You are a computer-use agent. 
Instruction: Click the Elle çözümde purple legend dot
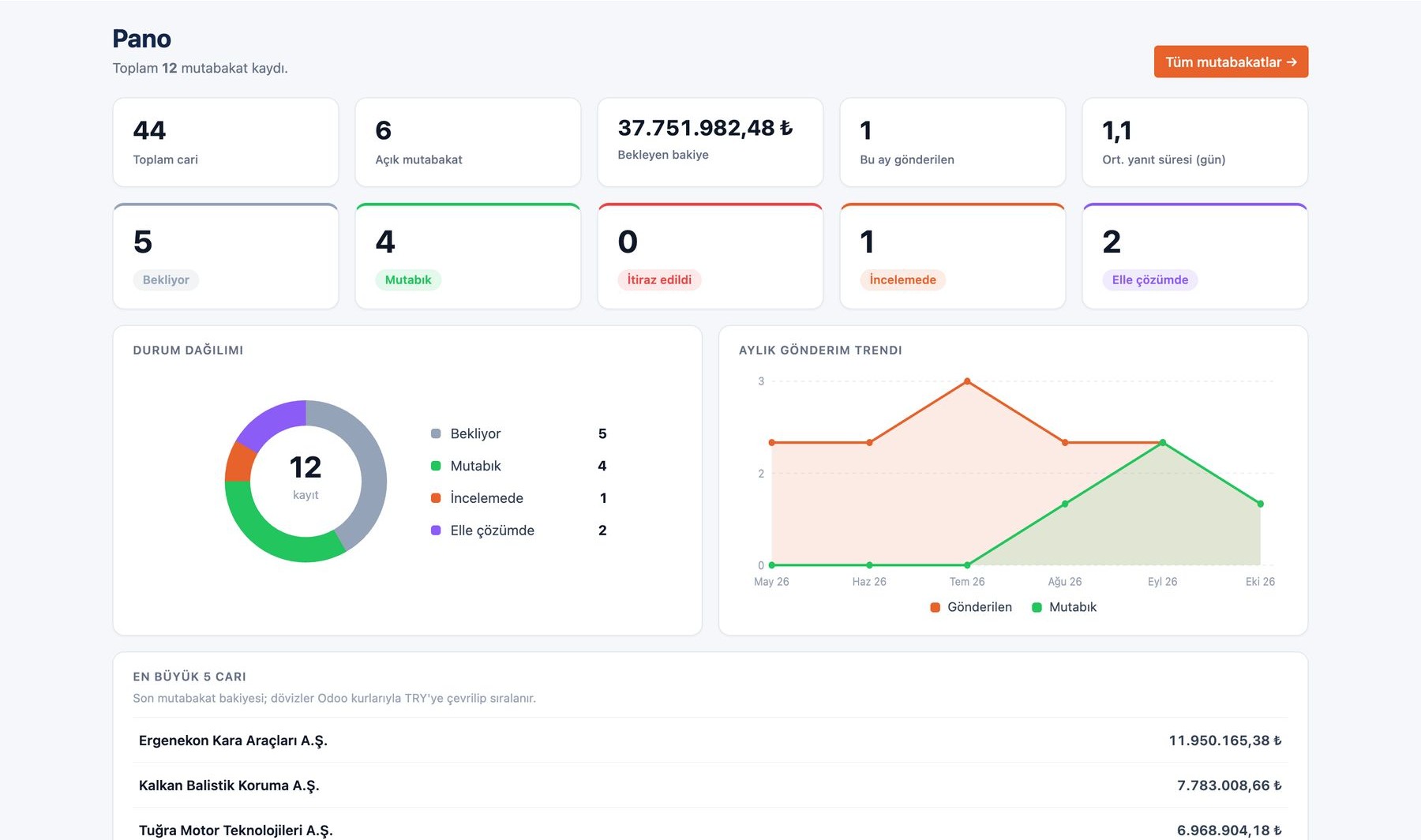pyautogui.click(x=436, y=531)
